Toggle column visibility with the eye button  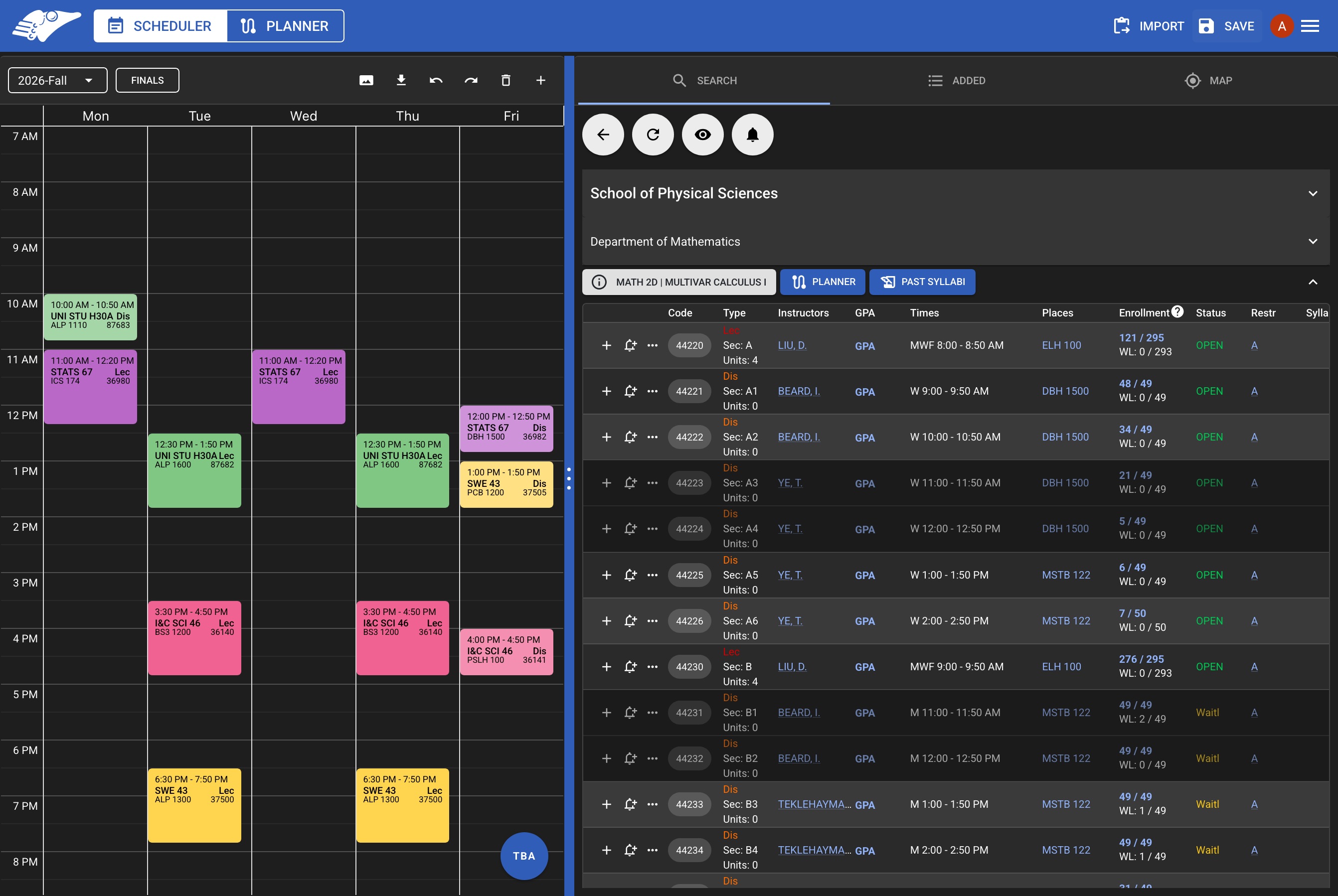click(703, 134)
